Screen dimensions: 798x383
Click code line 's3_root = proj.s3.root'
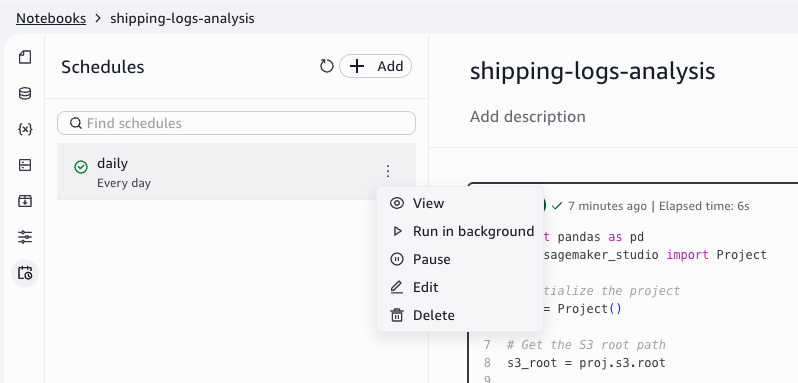click(x=586, y=363)
